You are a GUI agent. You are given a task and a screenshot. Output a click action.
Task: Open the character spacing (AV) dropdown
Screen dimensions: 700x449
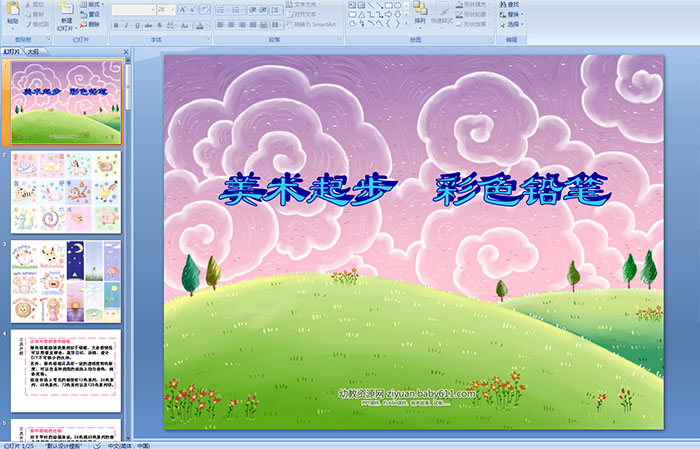pyautogui.click(x=172, y=25)
